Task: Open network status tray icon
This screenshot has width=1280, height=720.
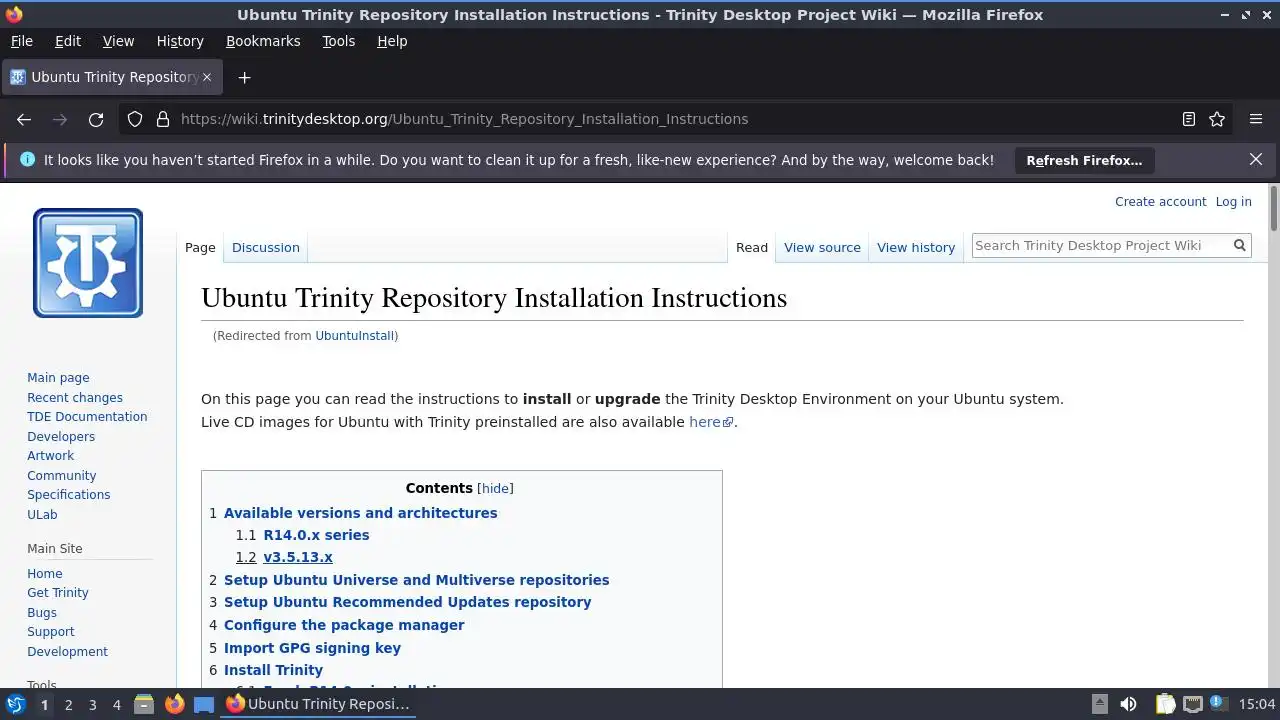Action: coord(1193,704)
